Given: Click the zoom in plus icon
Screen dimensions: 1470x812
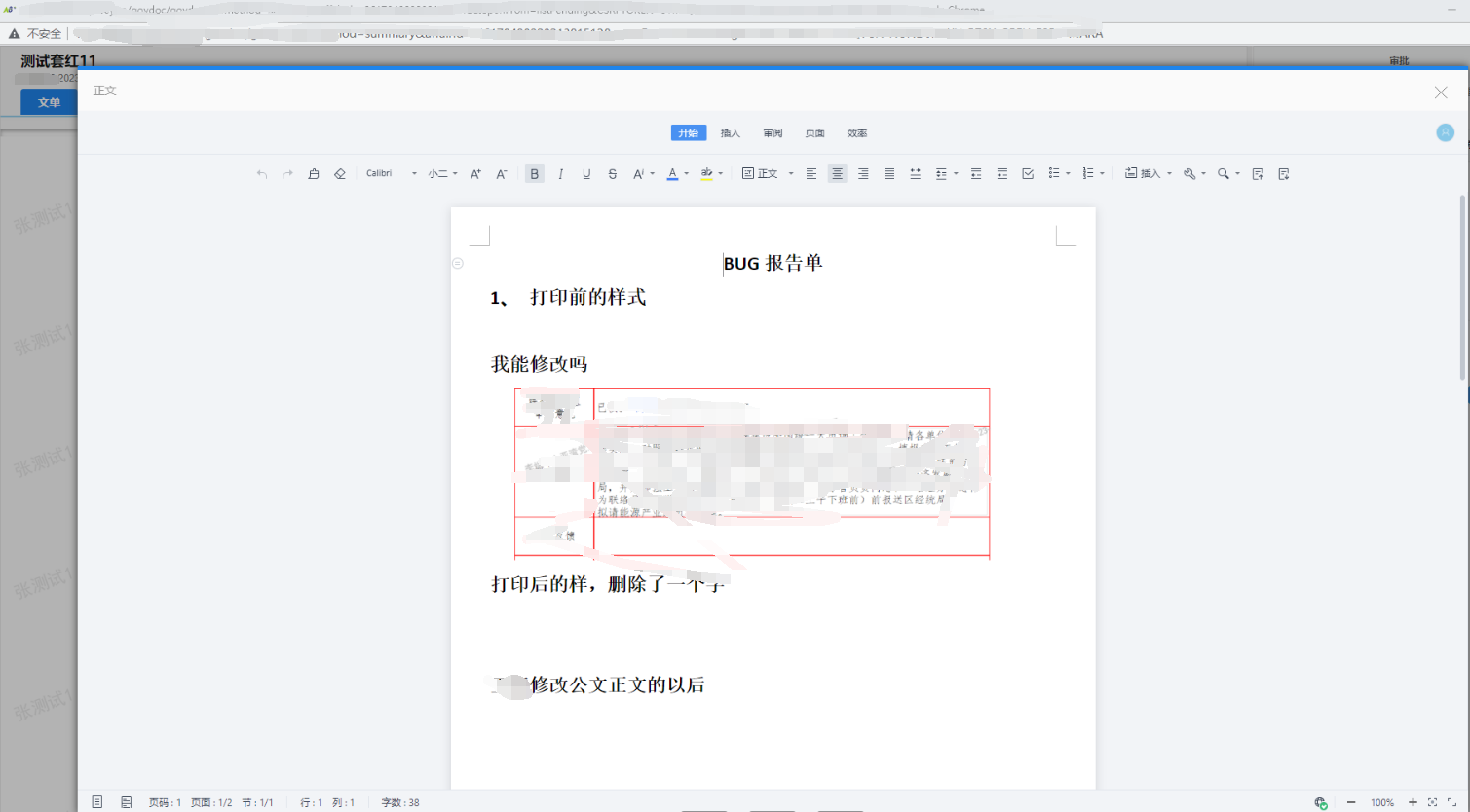Looking at the screenshot, I should coord(1413,802).
